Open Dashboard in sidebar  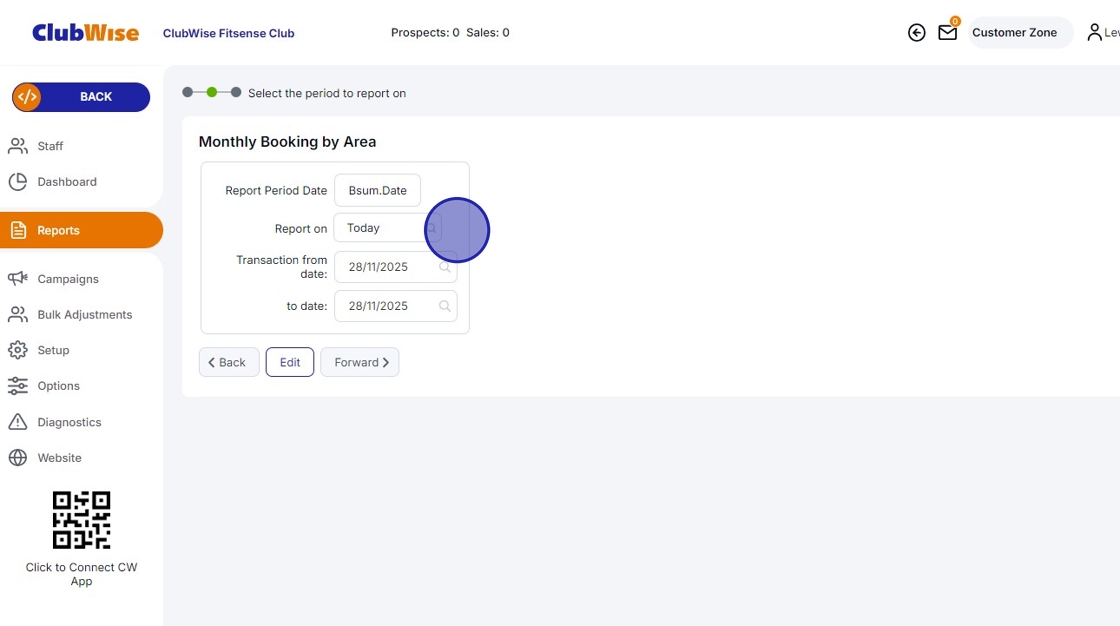[x=66, y=182]
